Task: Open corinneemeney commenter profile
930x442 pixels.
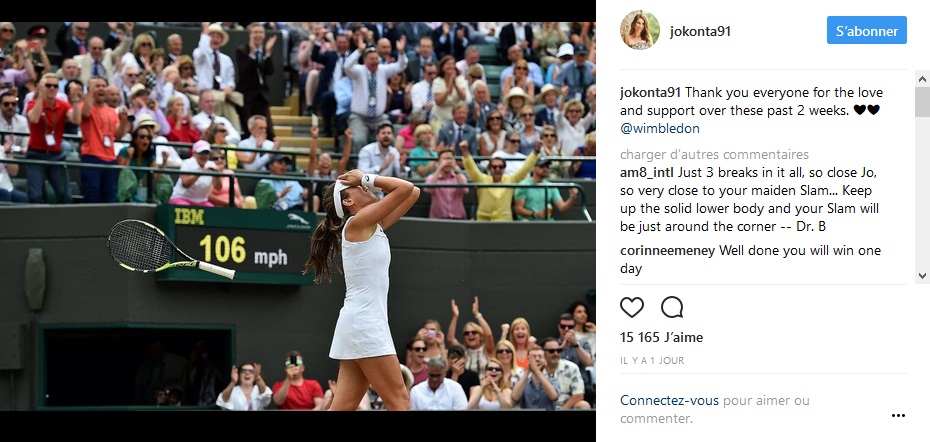Action: click(x=667, y=250)
